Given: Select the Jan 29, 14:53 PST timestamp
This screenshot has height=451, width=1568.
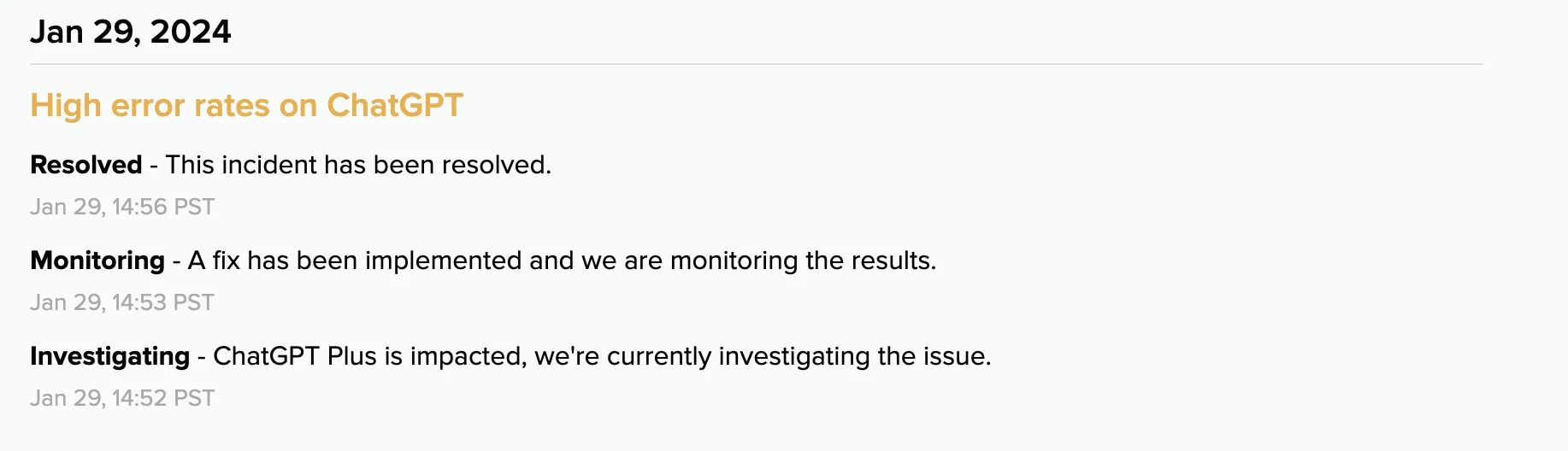Looking at the screenshot, I should tap(122, 303).
